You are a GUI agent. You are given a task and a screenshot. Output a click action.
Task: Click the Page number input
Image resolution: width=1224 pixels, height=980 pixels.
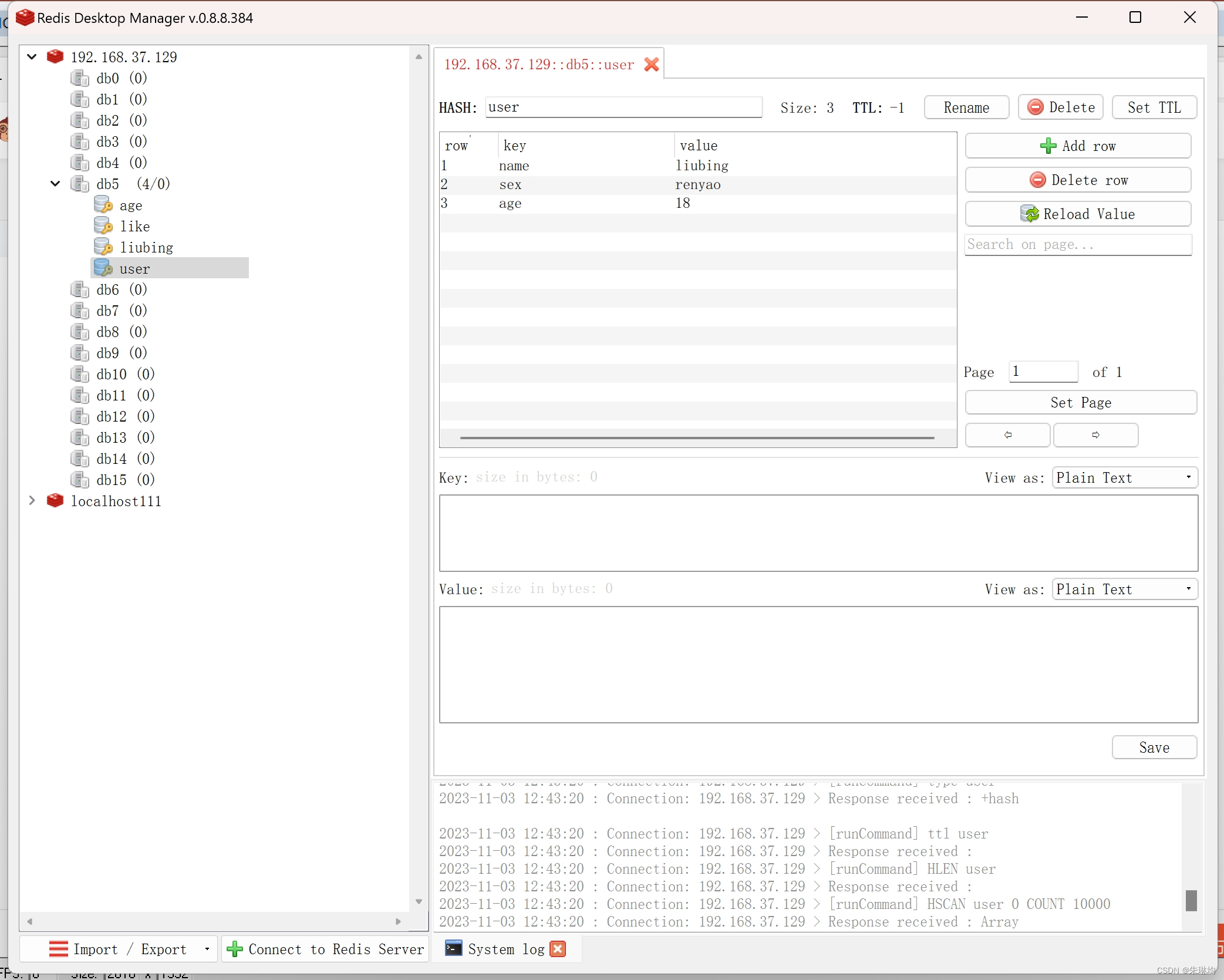[x=1043, y=372]
